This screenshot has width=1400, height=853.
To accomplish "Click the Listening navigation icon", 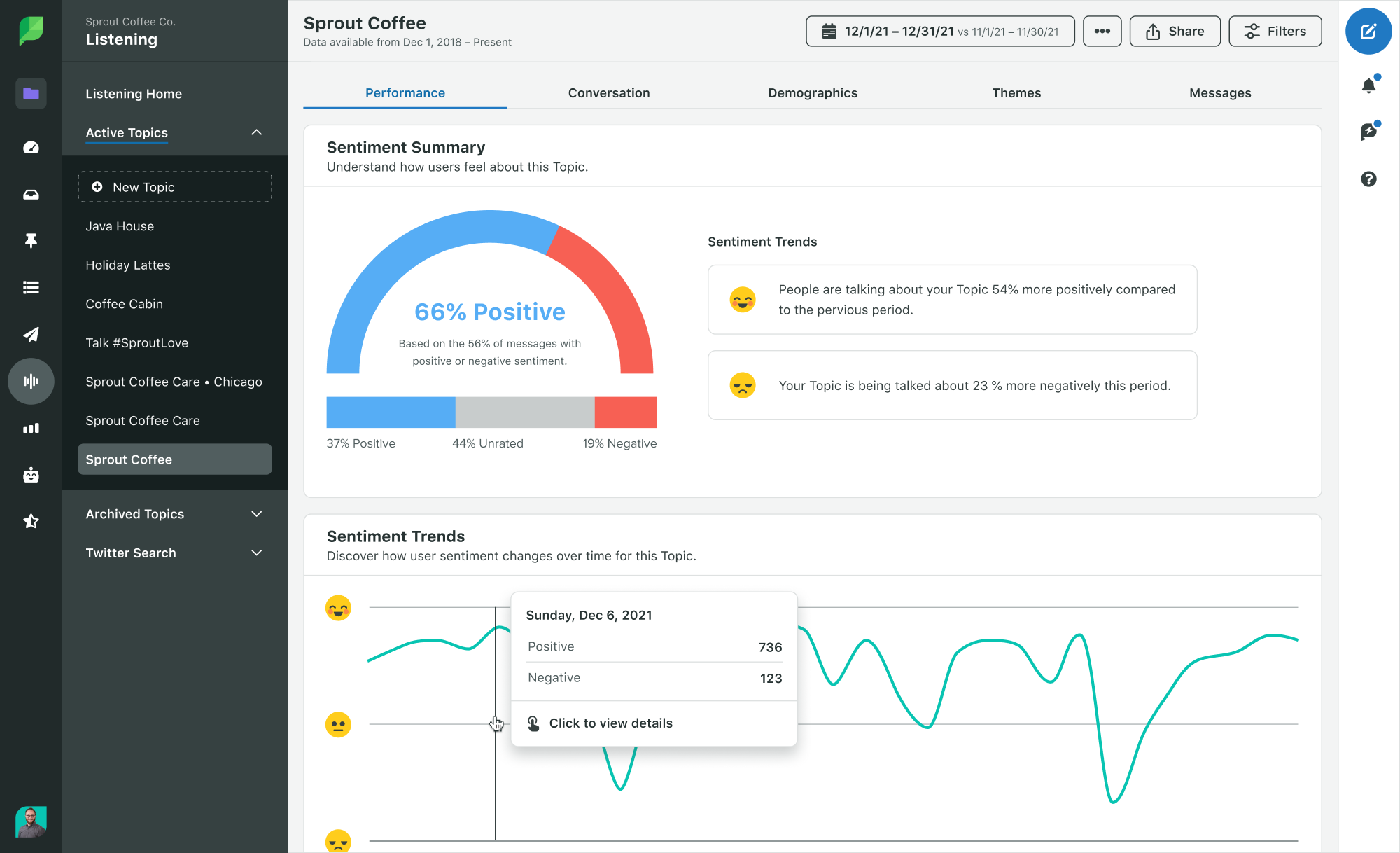I will click(x=31, y=382).
